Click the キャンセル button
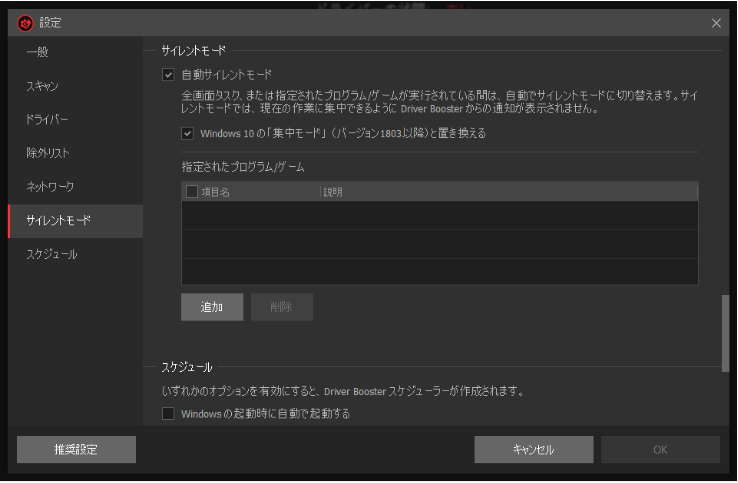 click(533, 450)
